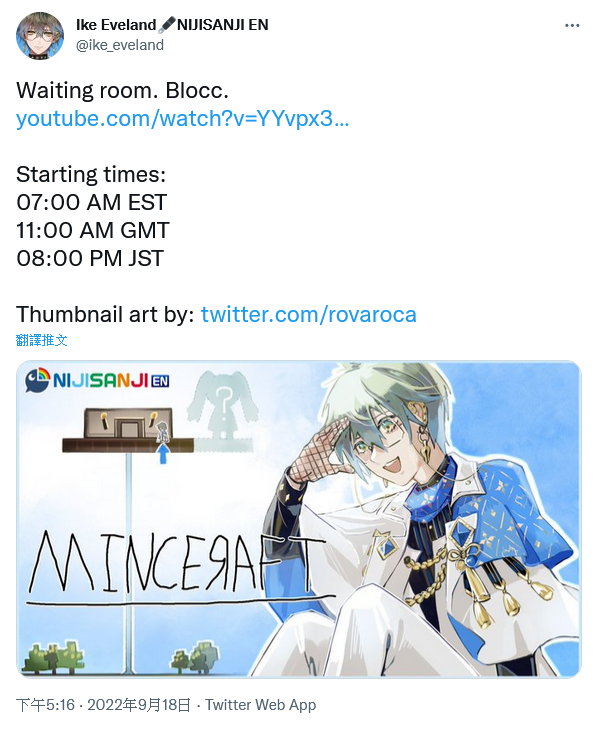Click the floating house platform in thumbnail
This screenshot has width=598, height=731.
click(x=128, y=430)
